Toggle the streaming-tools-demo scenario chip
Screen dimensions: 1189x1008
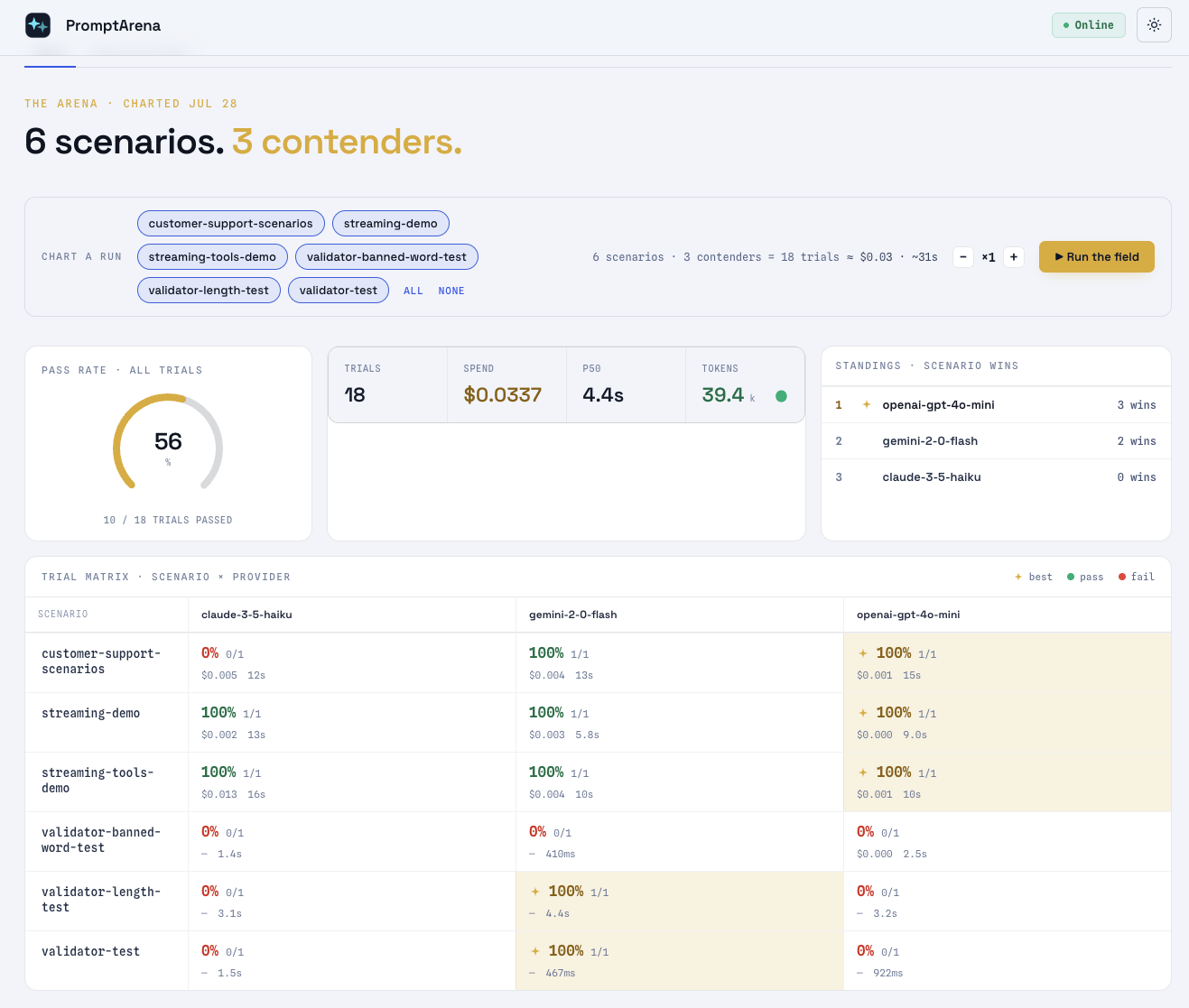[212, 256]
